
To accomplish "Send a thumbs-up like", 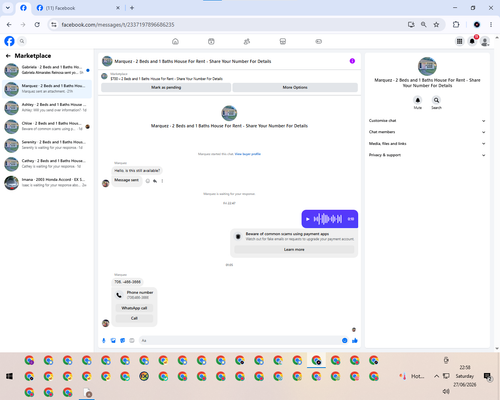I will (x=355, y=340).
